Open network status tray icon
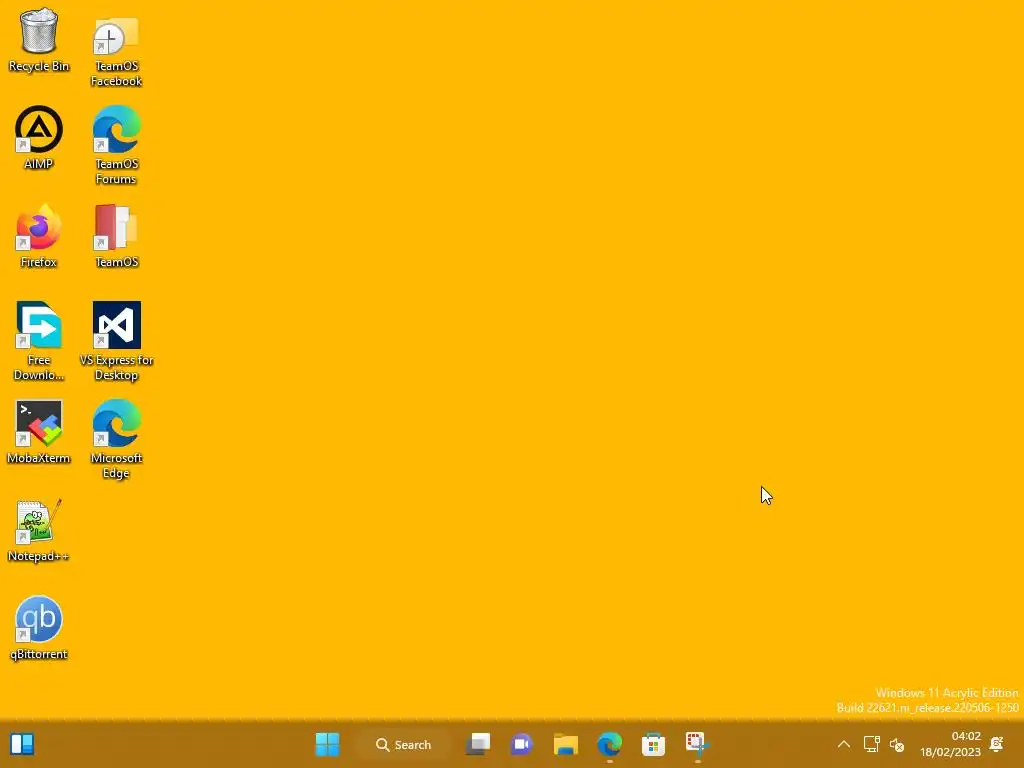The image size is (1024, 768). (x=871, y=744)
